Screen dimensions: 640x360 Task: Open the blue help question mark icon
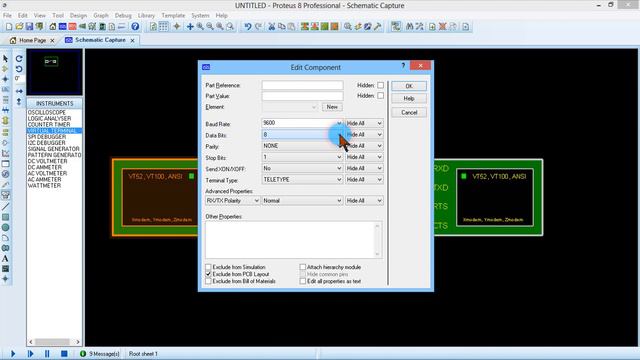(x=135, y=27)
